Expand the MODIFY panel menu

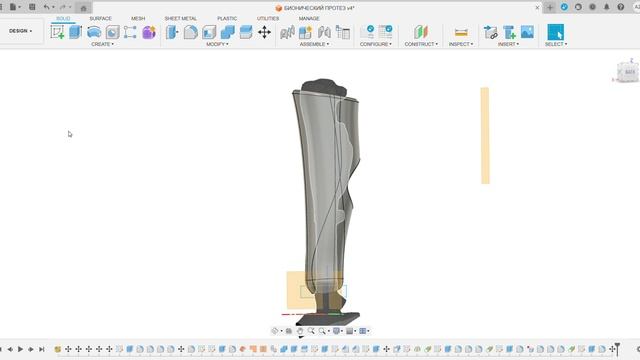coord(217,44)
